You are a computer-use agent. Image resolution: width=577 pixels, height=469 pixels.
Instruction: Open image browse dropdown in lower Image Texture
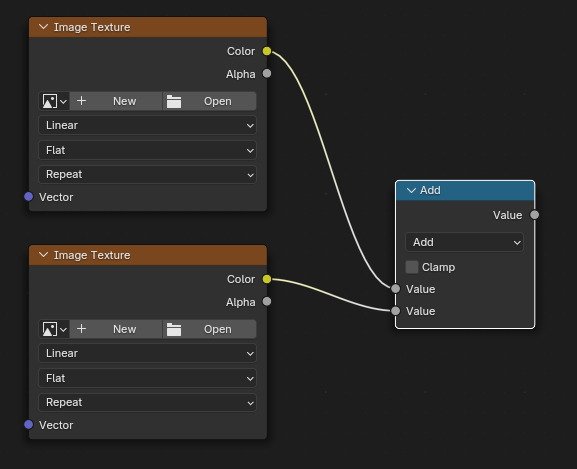pos(54,329)
